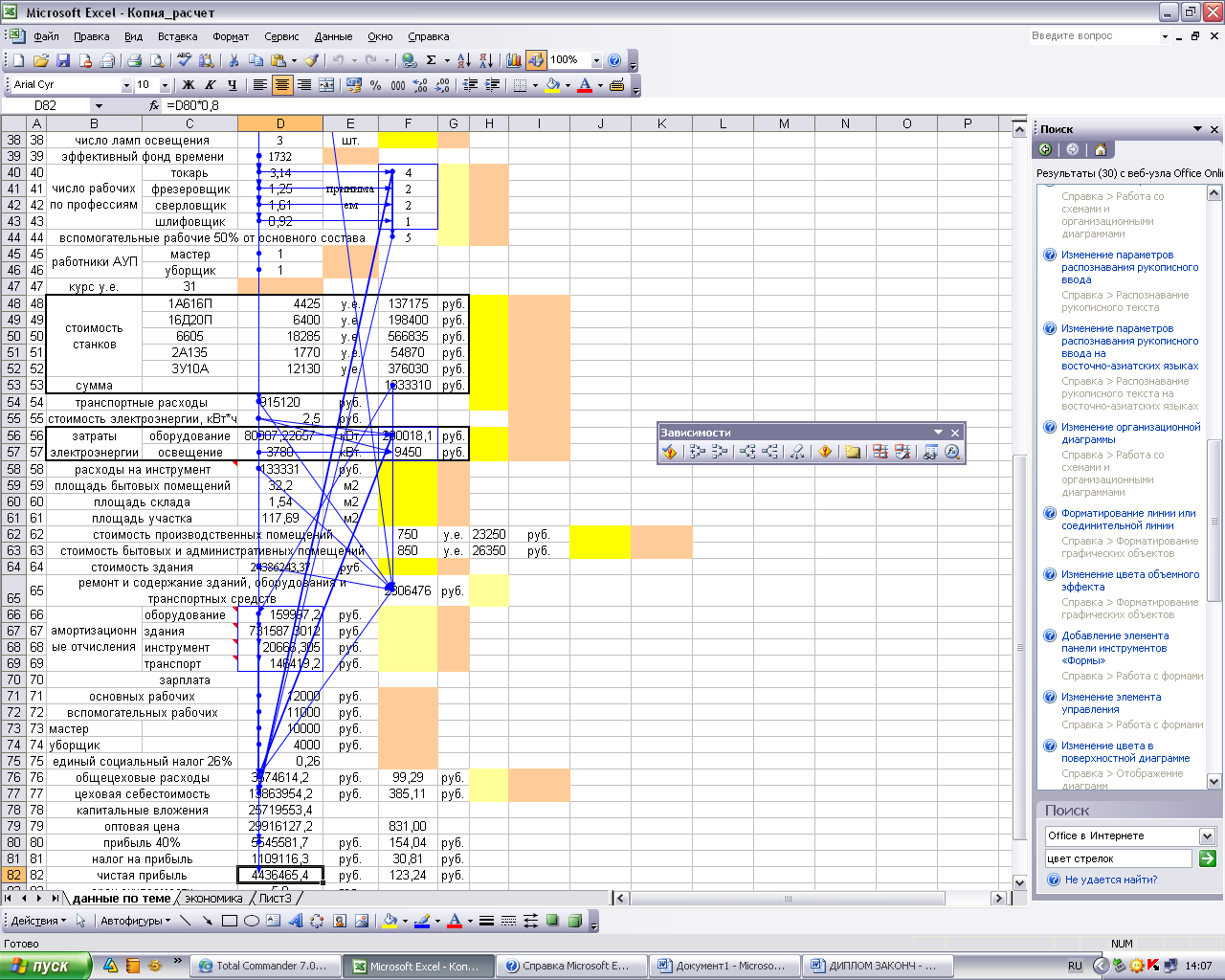Click the search box containing цвет стрелок

[1118, 858]
